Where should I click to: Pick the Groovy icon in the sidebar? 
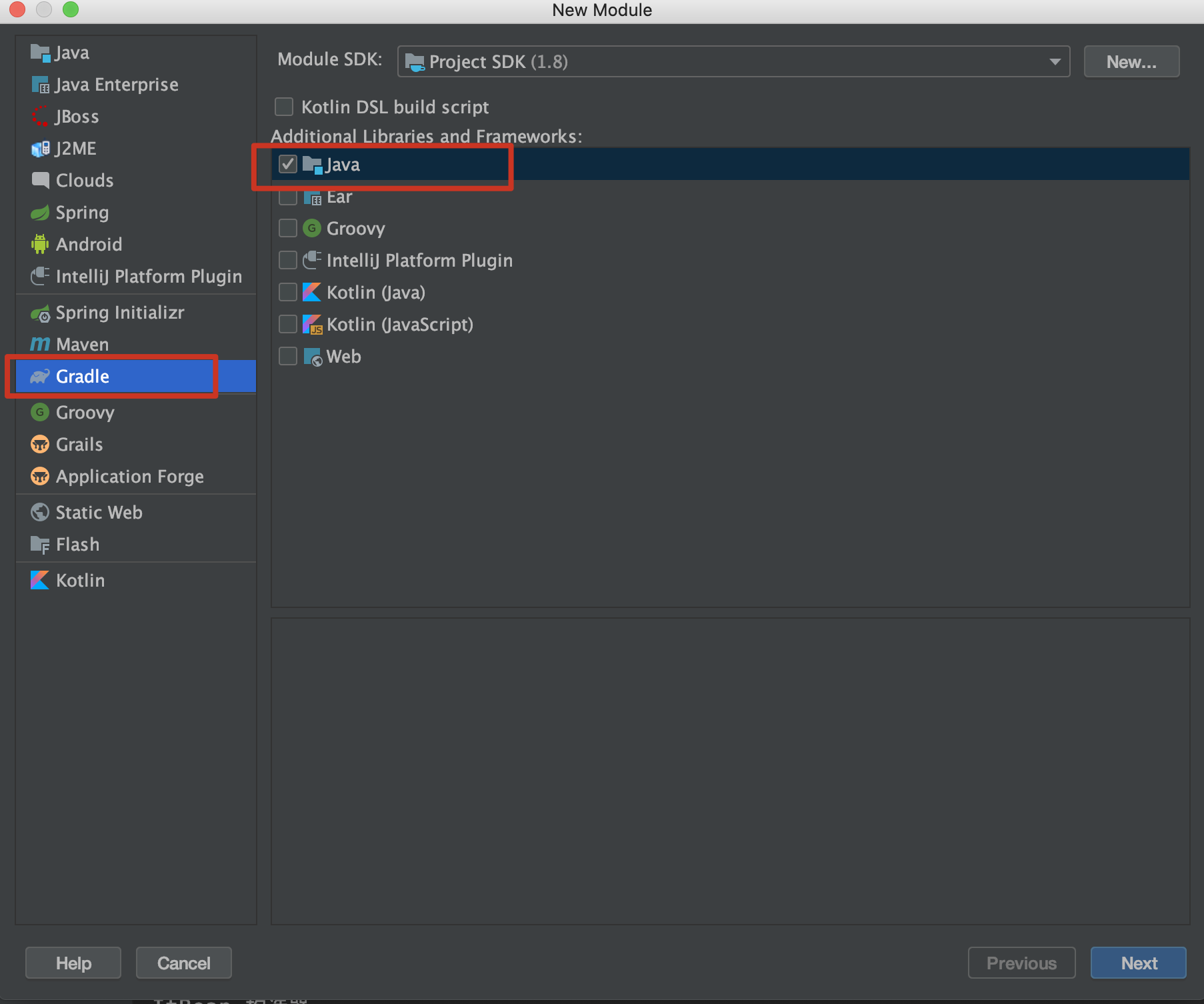click(x=40, y=412)
